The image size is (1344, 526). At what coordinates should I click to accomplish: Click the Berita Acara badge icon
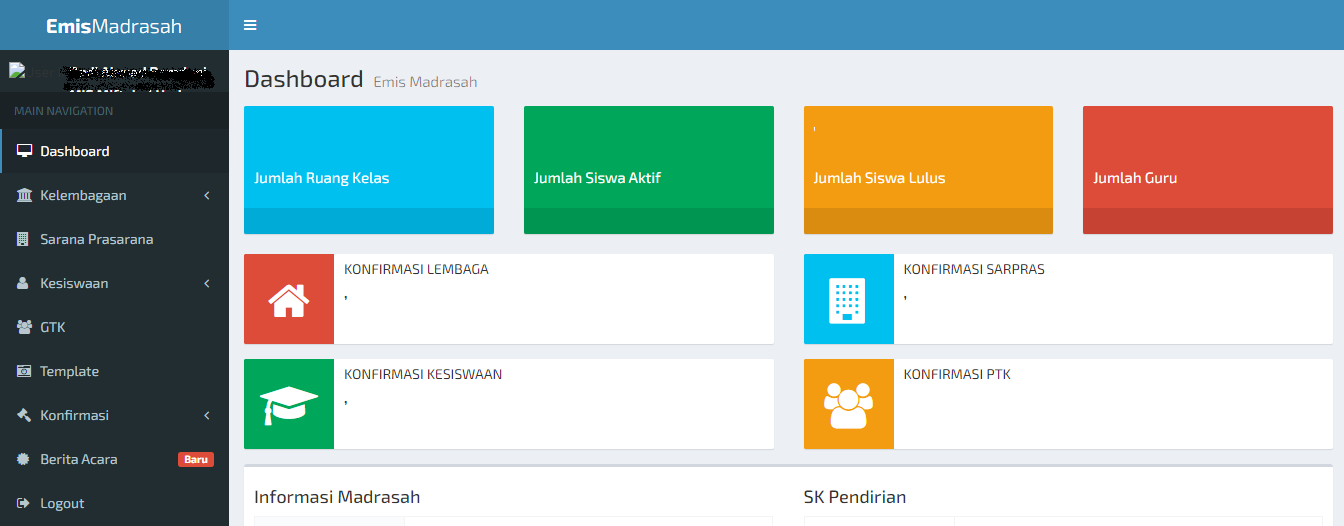[x=24, y=459]
